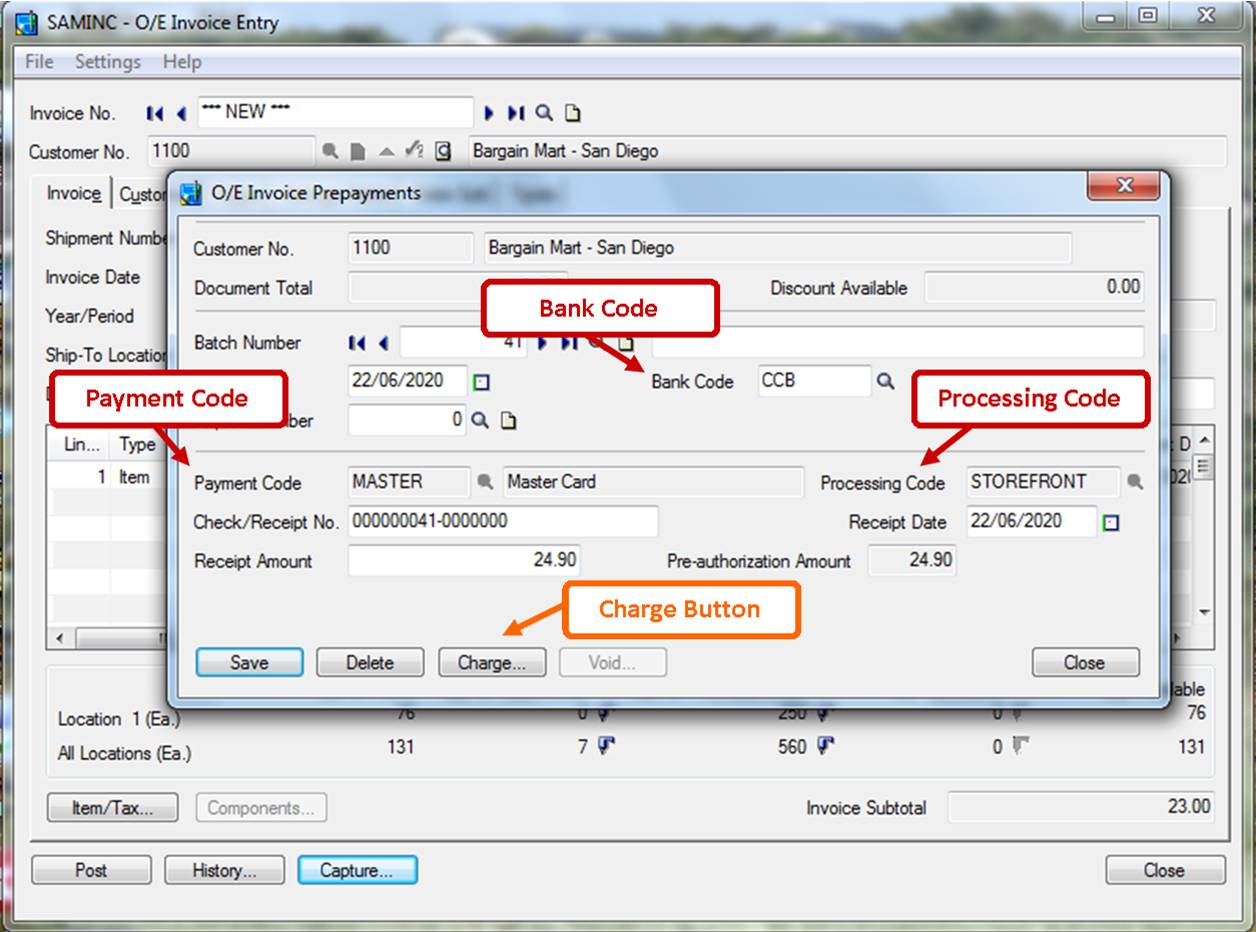Screen dimensions: 1256x932
Task: Go to first invoice using navigation arrow
Action: click(x=154, y=113)
